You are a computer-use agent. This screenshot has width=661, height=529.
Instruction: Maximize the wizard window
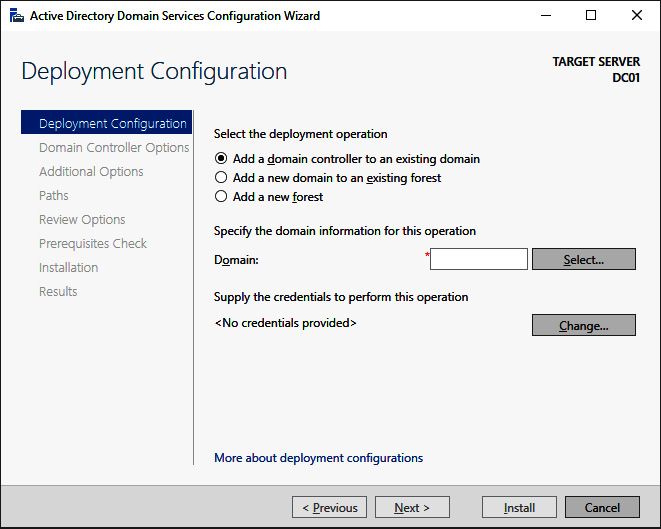(x=591, y=16)
